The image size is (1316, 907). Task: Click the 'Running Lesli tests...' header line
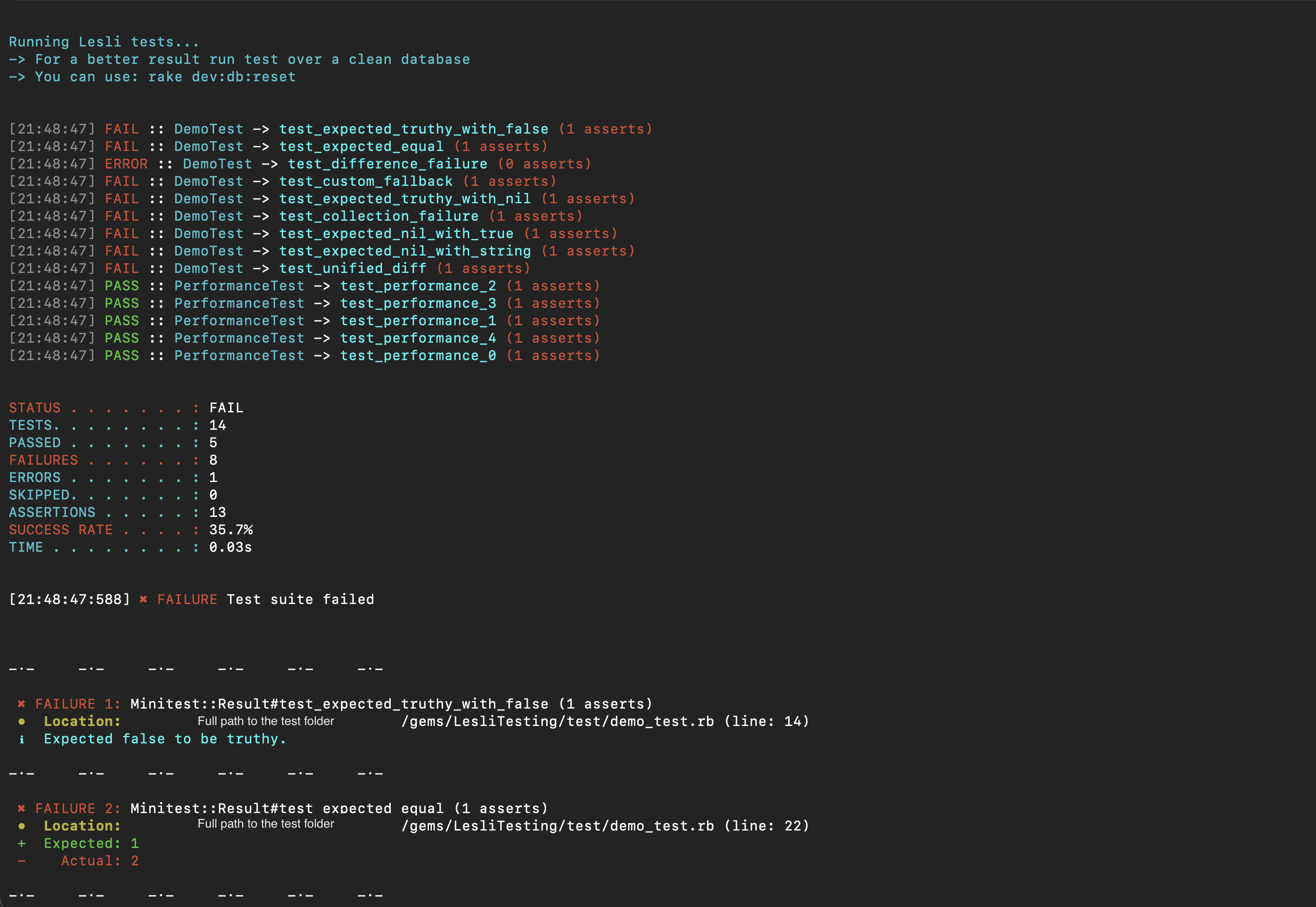tap(104, 42)
